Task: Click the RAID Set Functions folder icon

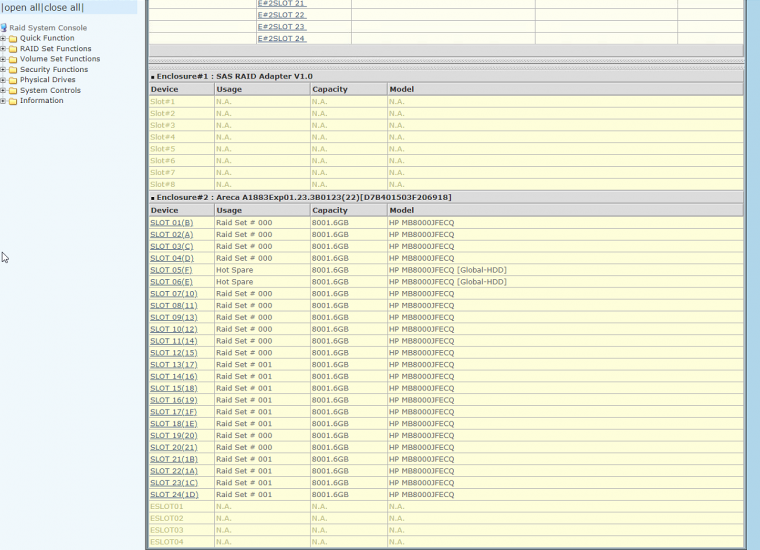Action: click(13, 49)
